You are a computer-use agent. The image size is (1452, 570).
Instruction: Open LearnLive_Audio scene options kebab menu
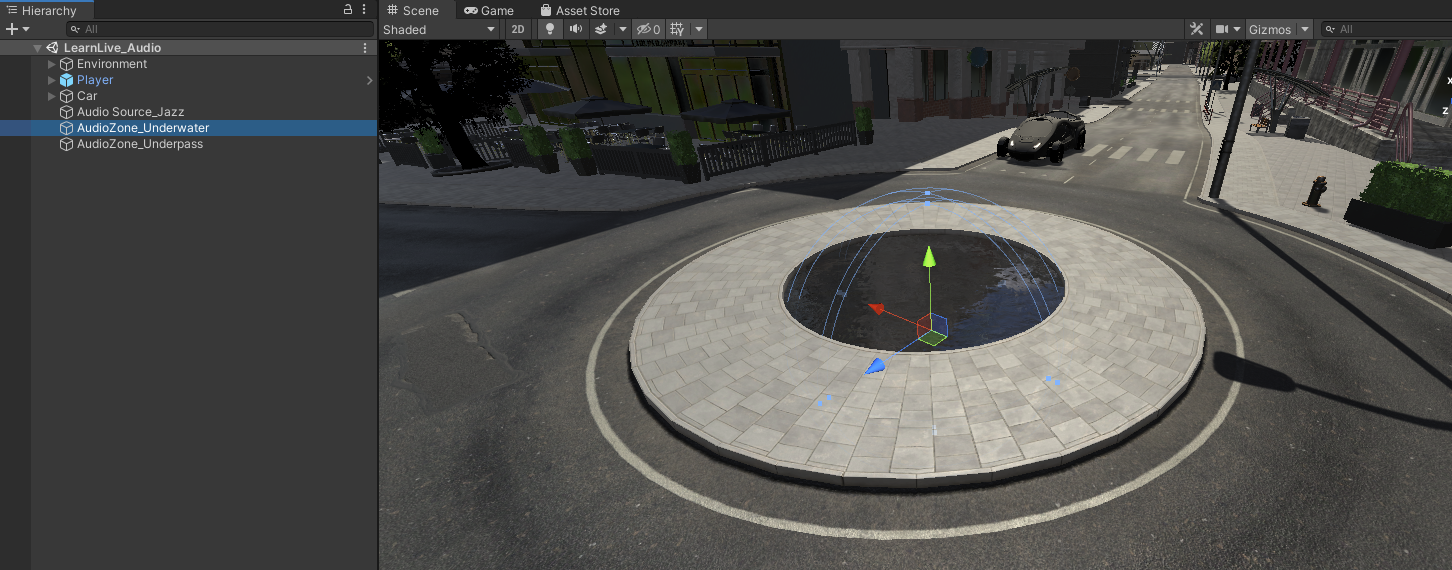364,48
